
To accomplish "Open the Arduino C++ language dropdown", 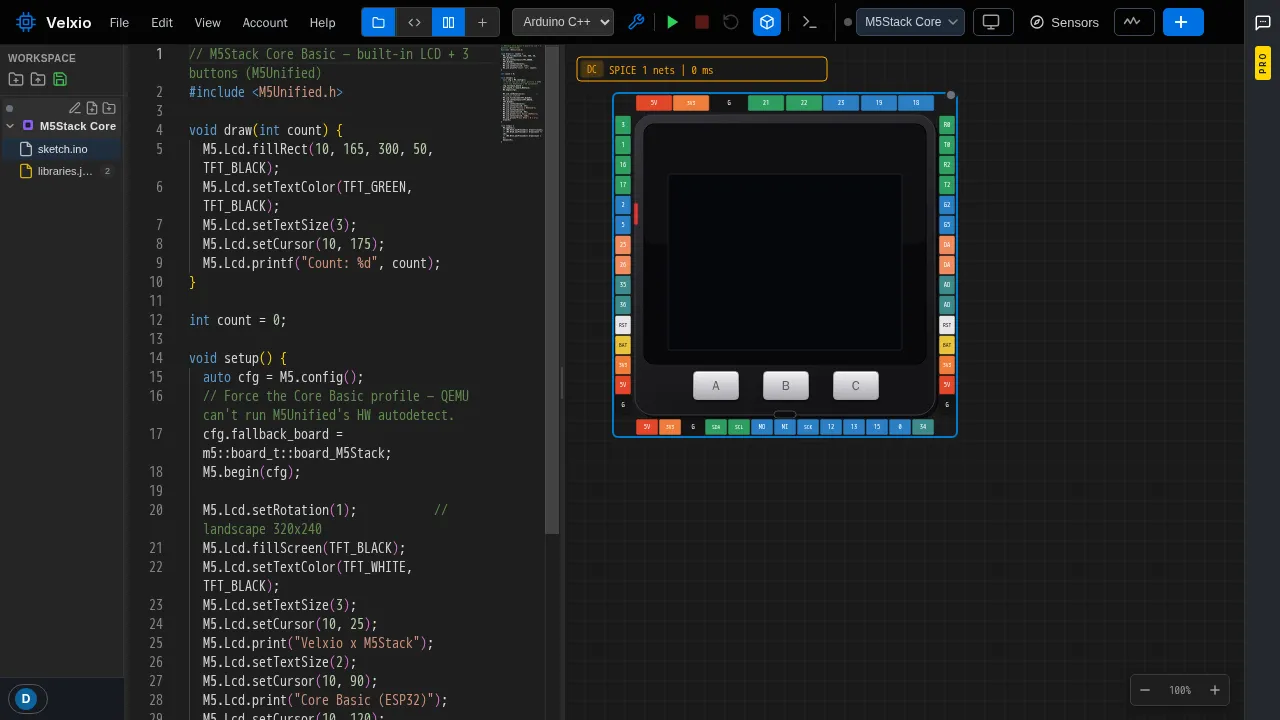I will 563,22.
